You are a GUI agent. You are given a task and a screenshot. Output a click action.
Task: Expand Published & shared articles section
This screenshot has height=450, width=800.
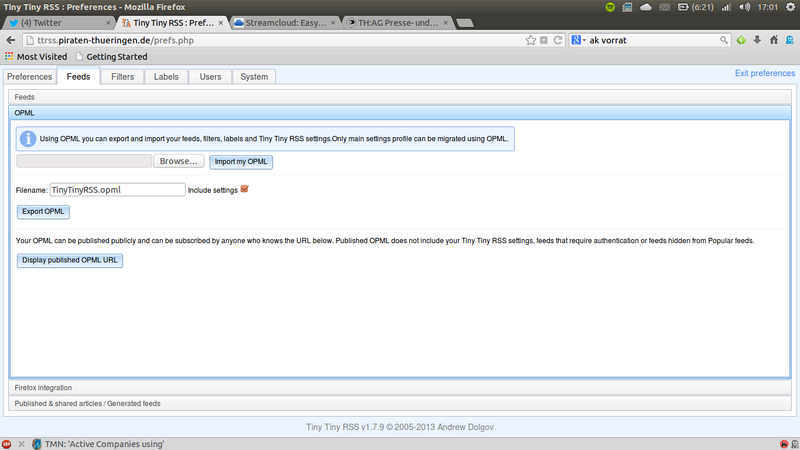pyautogui.click(x=400, y=404)
